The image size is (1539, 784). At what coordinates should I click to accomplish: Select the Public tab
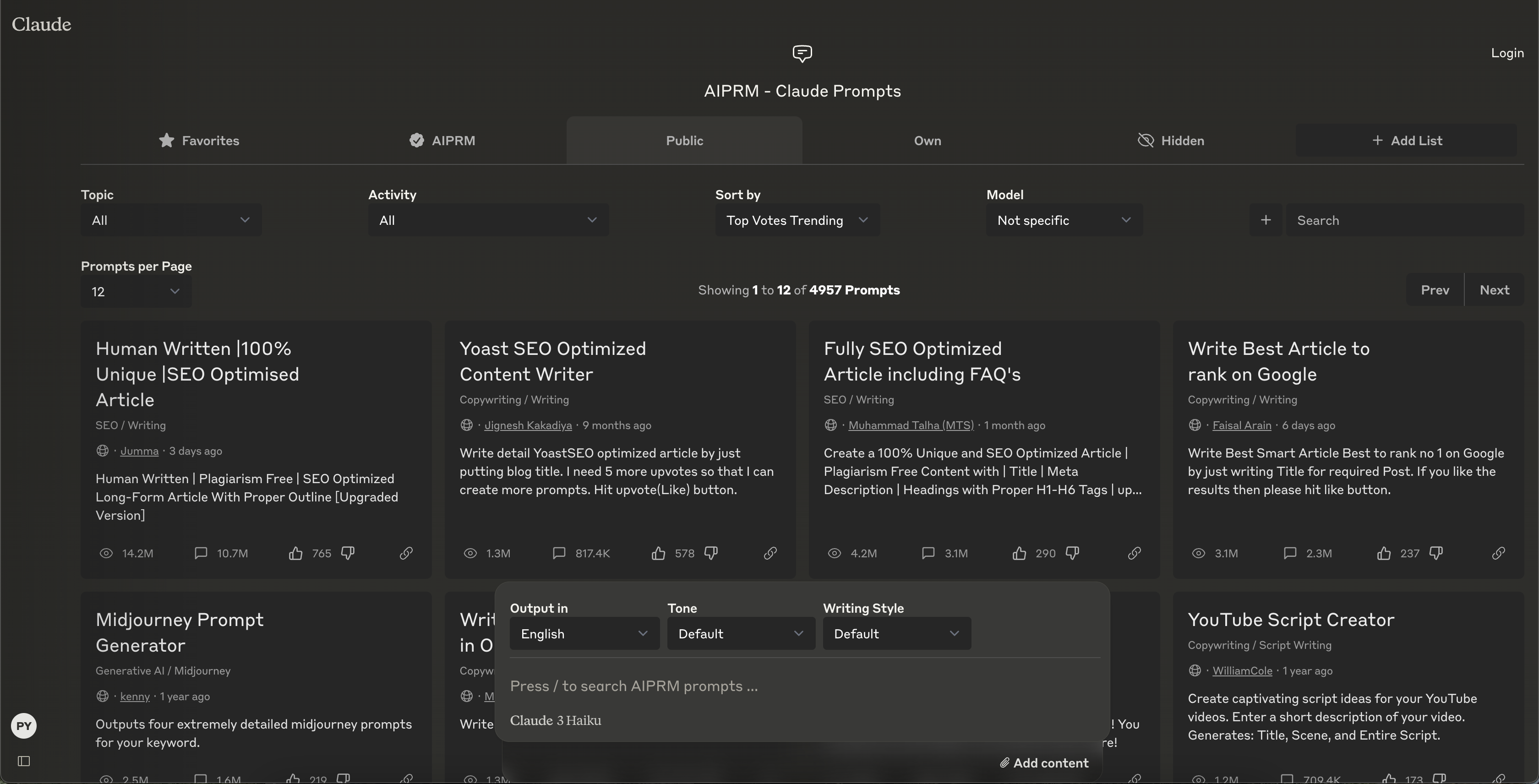(x=684, y=140)
